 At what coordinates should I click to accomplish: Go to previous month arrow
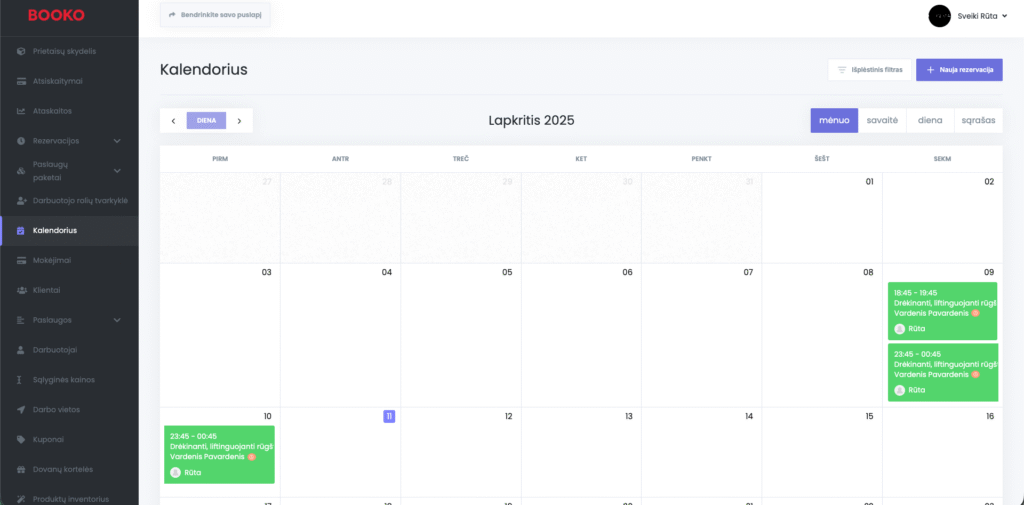click(x=173, y=121)
